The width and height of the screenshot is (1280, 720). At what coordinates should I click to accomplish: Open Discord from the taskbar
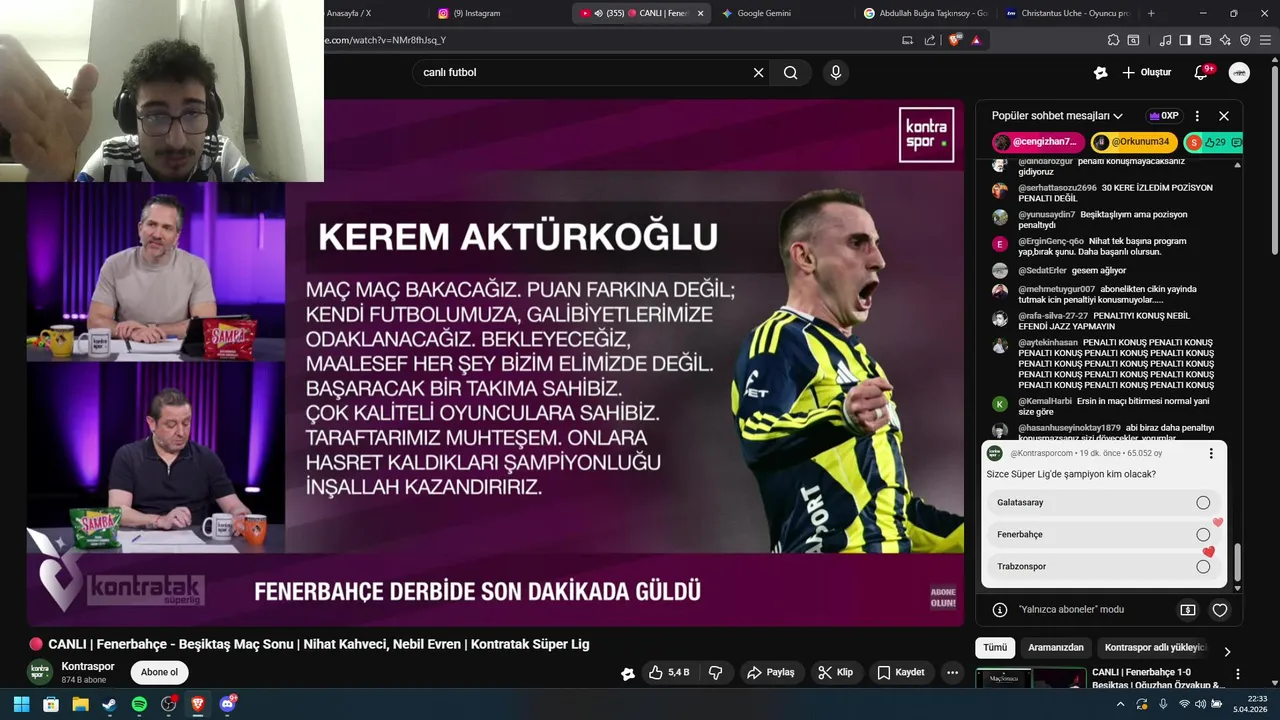pyautogui.click(x=228, y=704)
